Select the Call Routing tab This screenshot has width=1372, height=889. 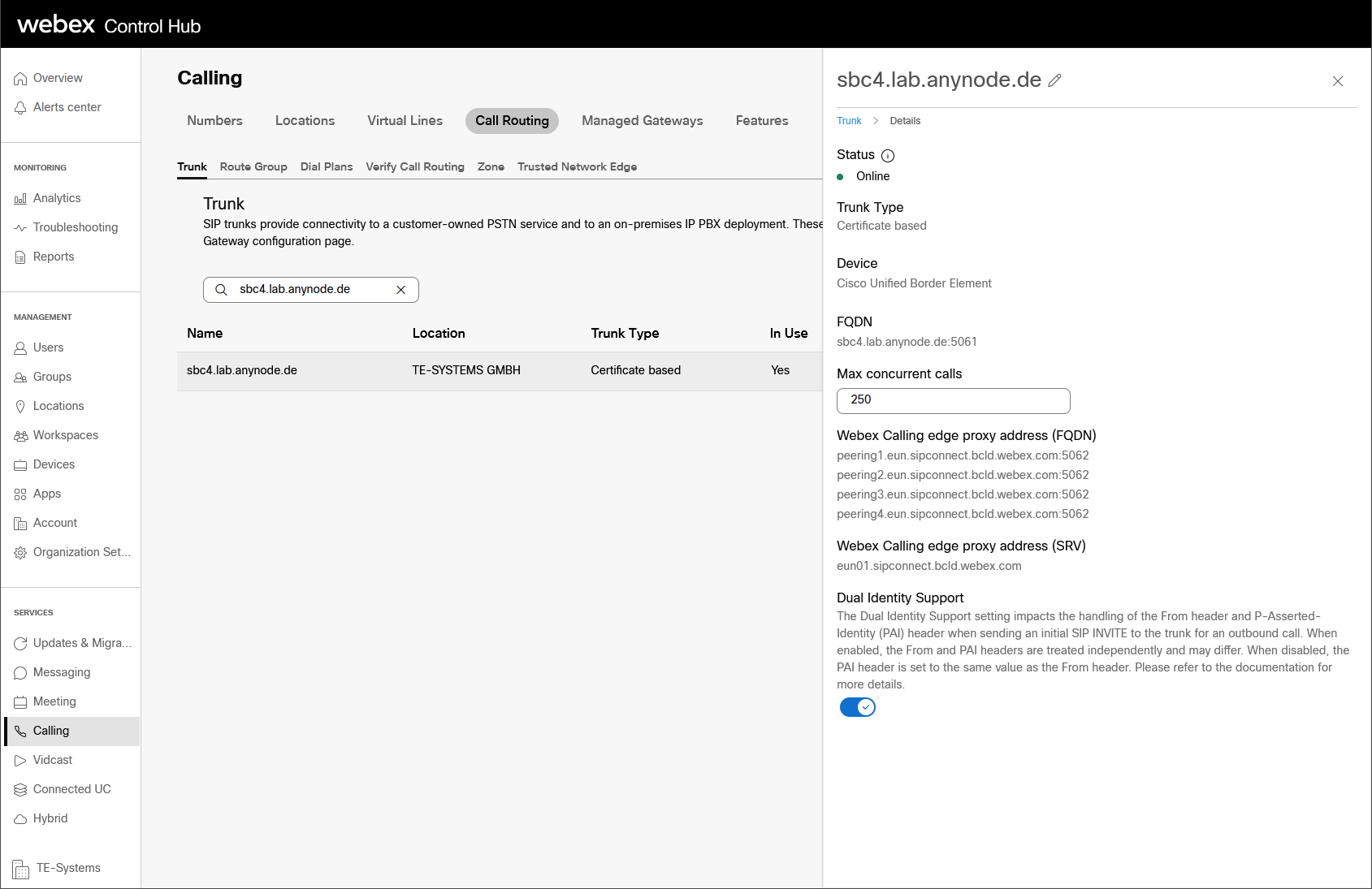[512, 121]
